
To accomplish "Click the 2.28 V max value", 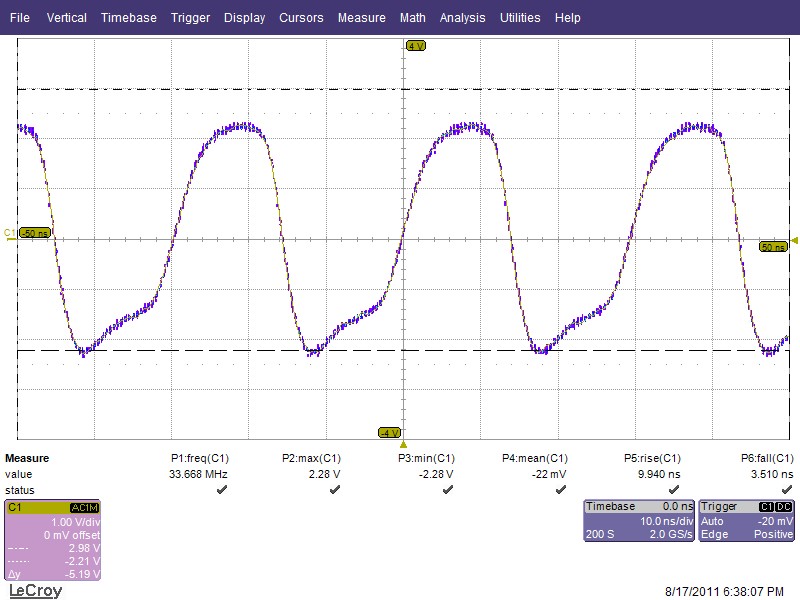I will (x=324, y=474).
